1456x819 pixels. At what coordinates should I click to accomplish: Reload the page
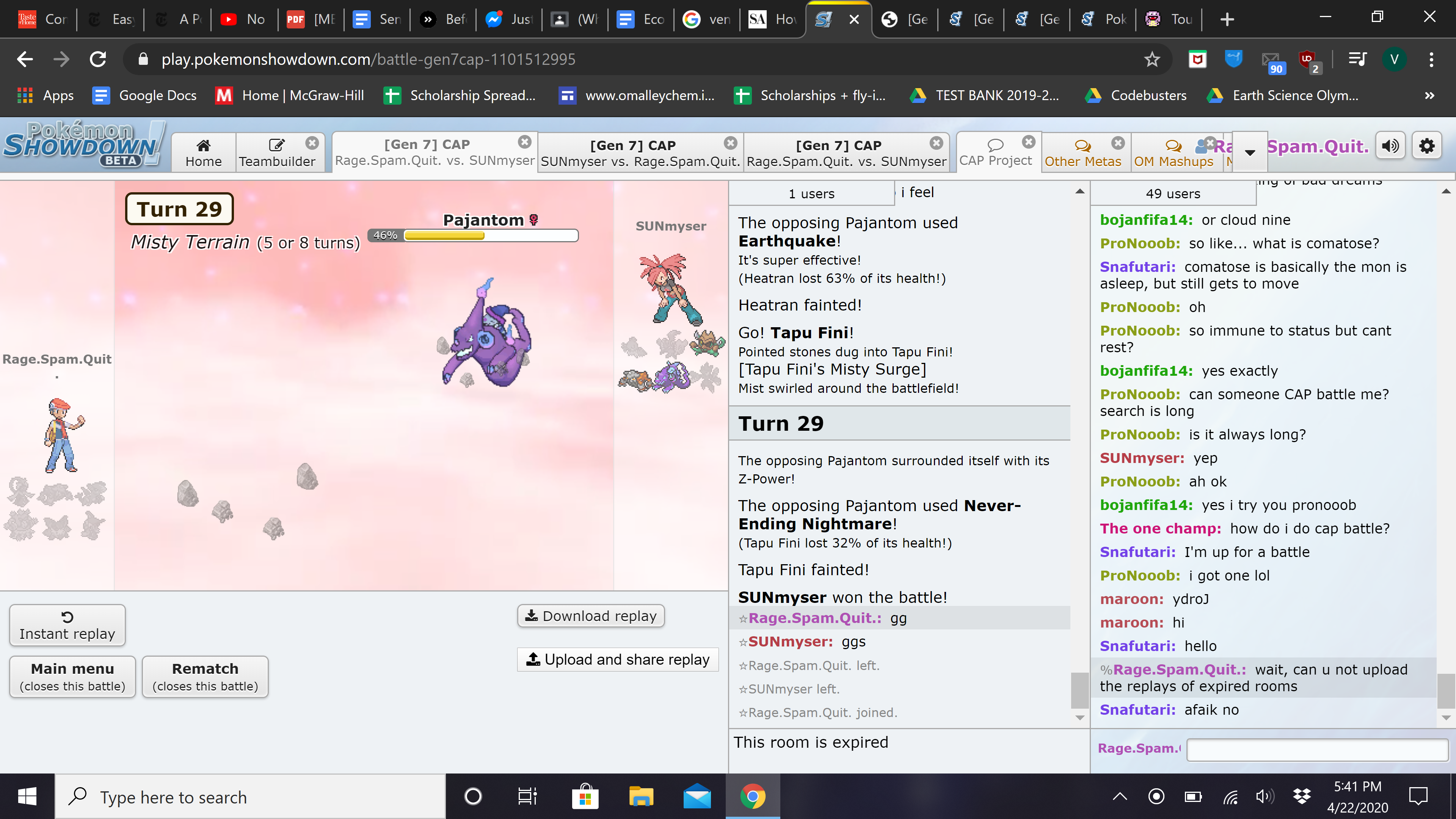click(x=98, y=59)
